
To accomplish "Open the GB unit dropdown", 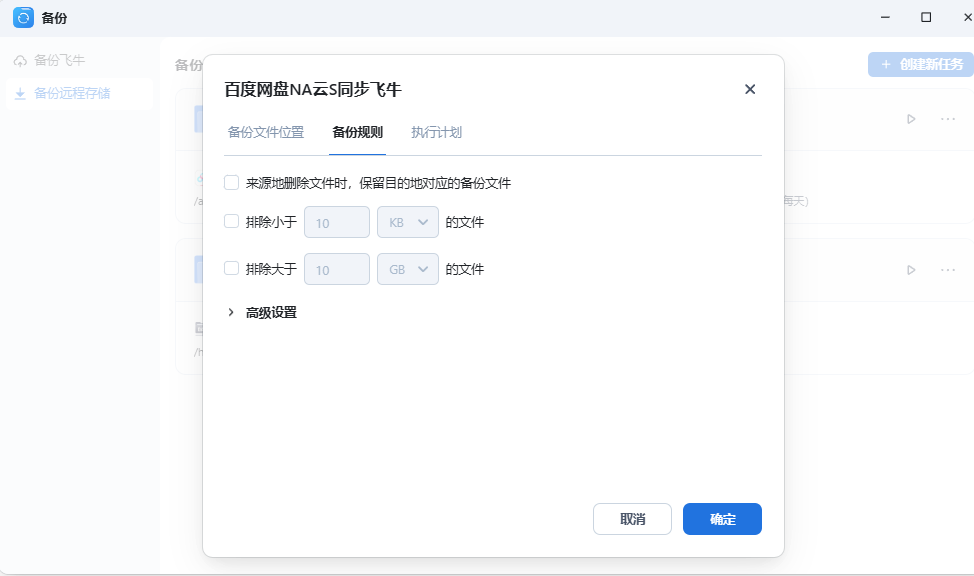I will tap(407, 269).
